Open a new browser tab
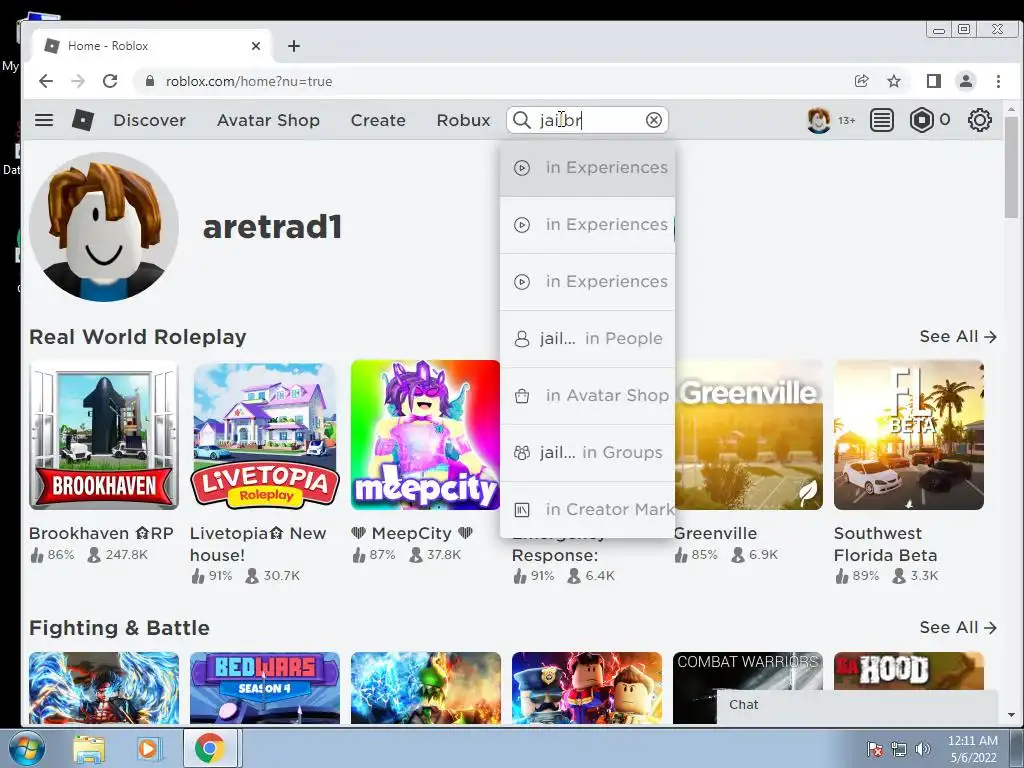Screen dimensions: 1024x768 click(294, 46)
